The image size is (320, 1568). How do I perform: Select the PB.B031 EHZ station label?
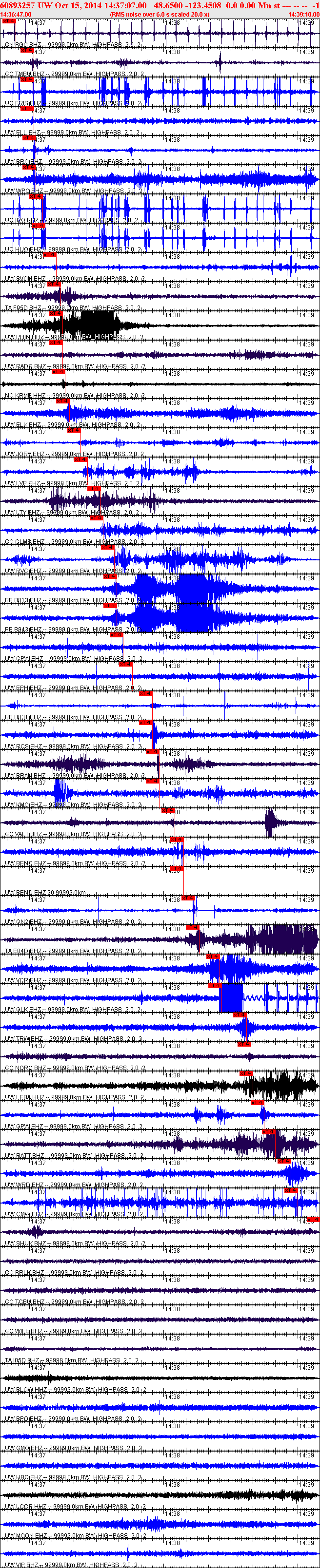tap(73, 717)
